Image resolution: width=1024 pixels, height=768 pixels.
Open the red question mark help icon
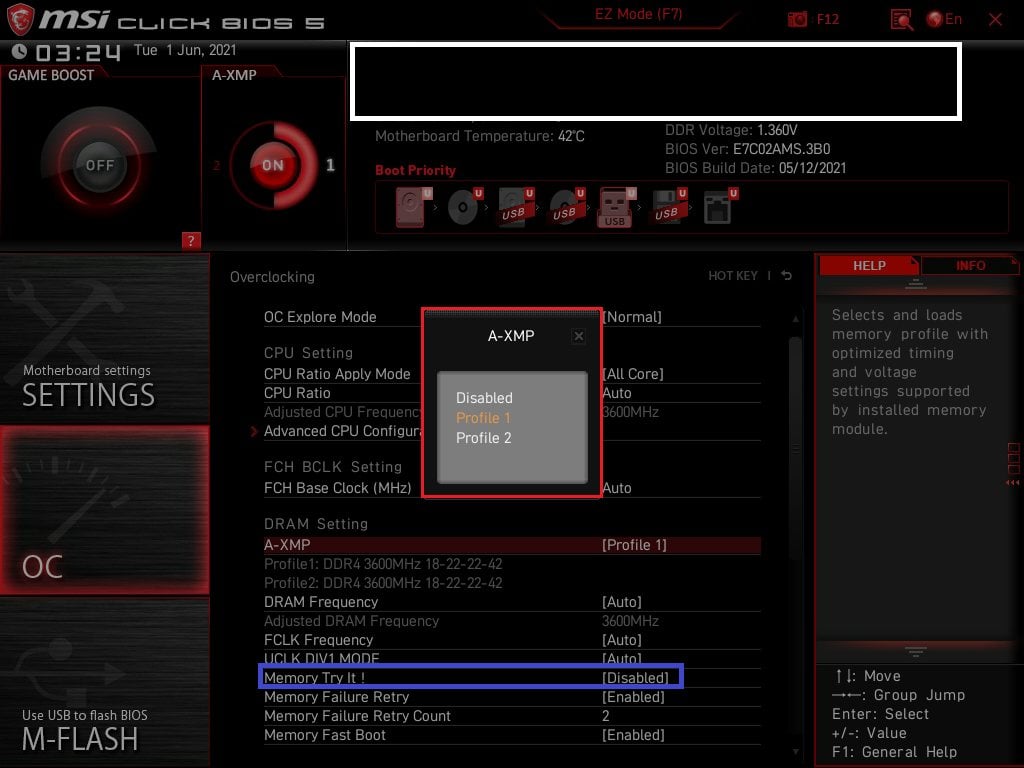pyautogui.click(x=191, y=240)
